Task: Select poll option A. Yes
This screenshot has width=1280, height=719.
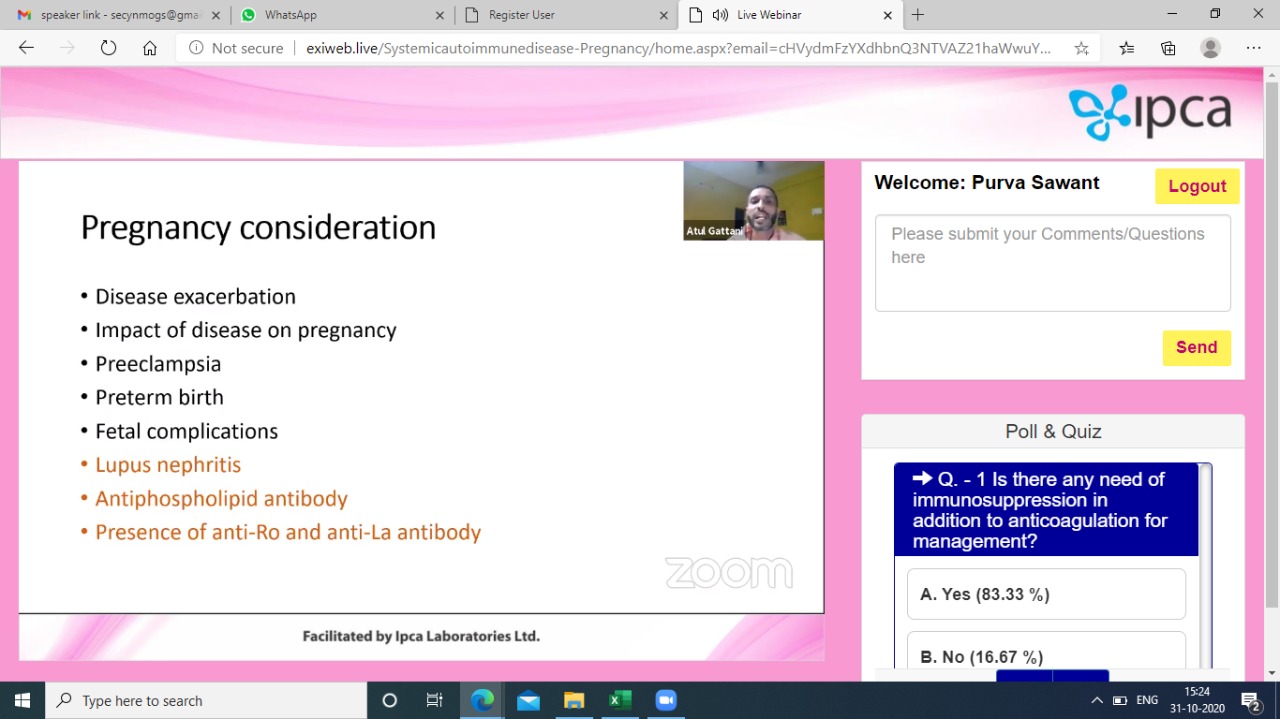Action: click(x=1046, y=594)
